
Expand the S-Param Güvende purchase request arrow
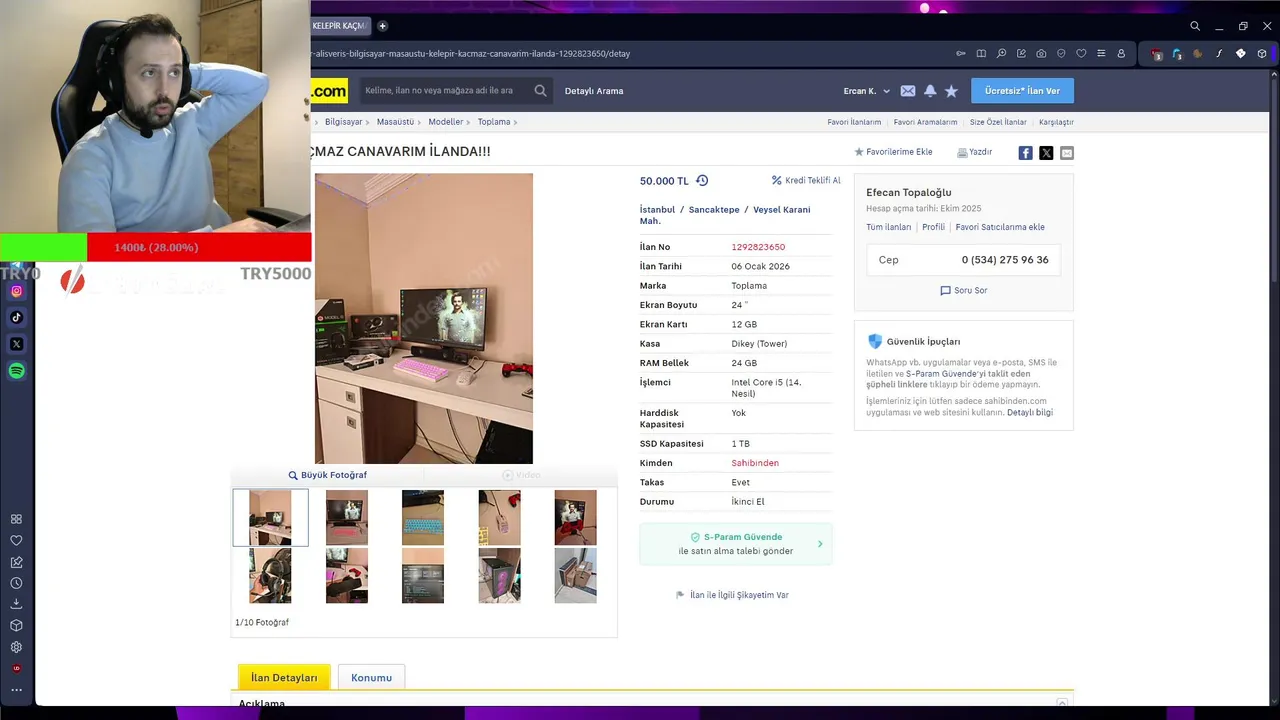(820, 544)
